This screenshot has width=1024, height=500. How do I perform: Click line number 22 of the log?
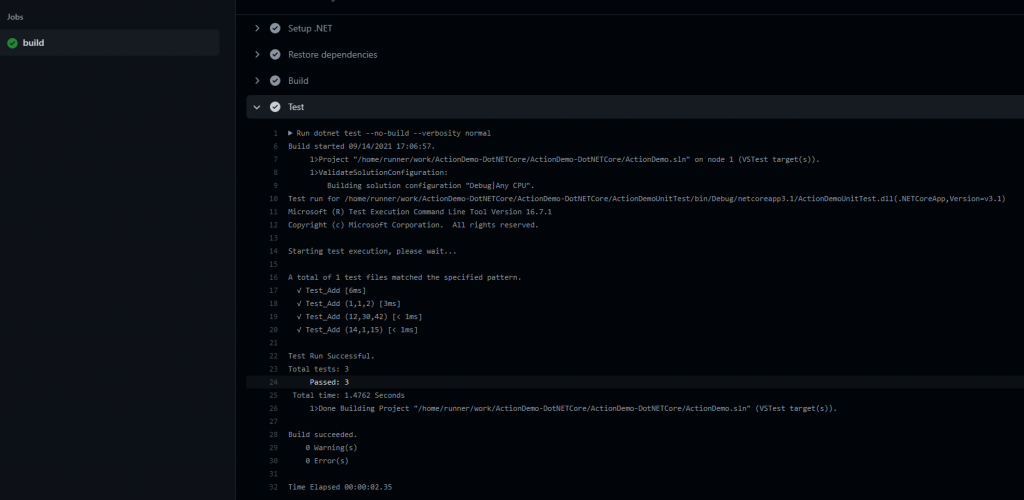click(272, 356)
